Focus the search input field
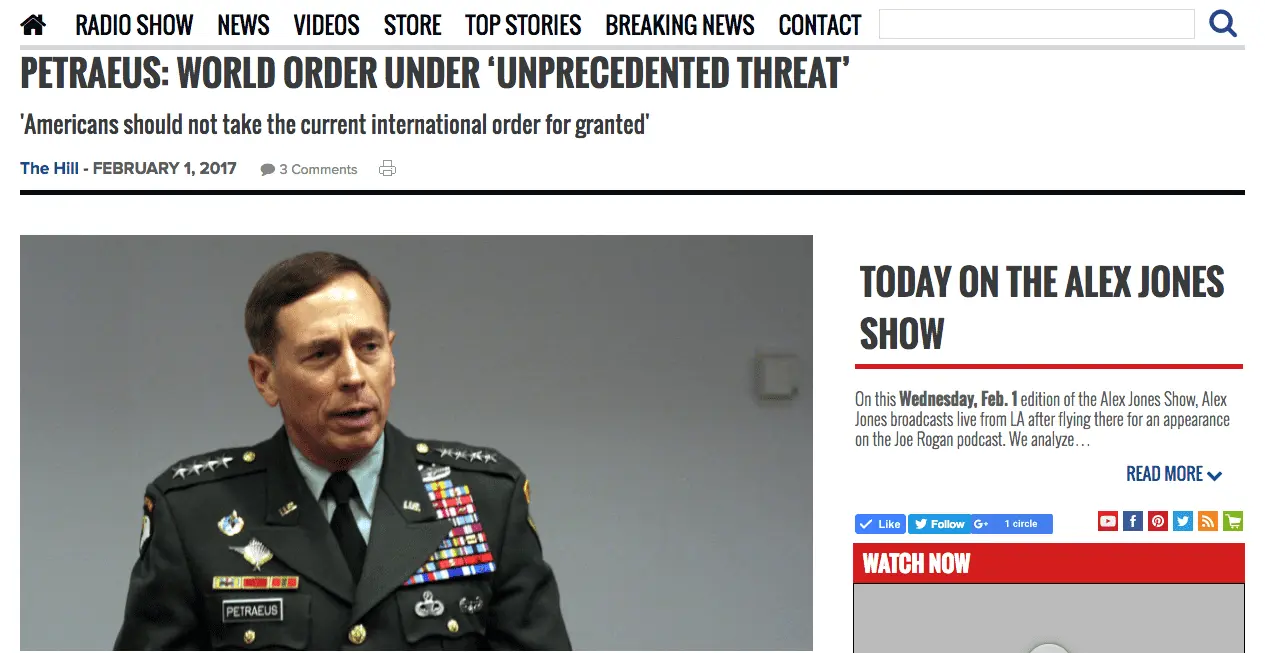 (x=1037, y=24)
